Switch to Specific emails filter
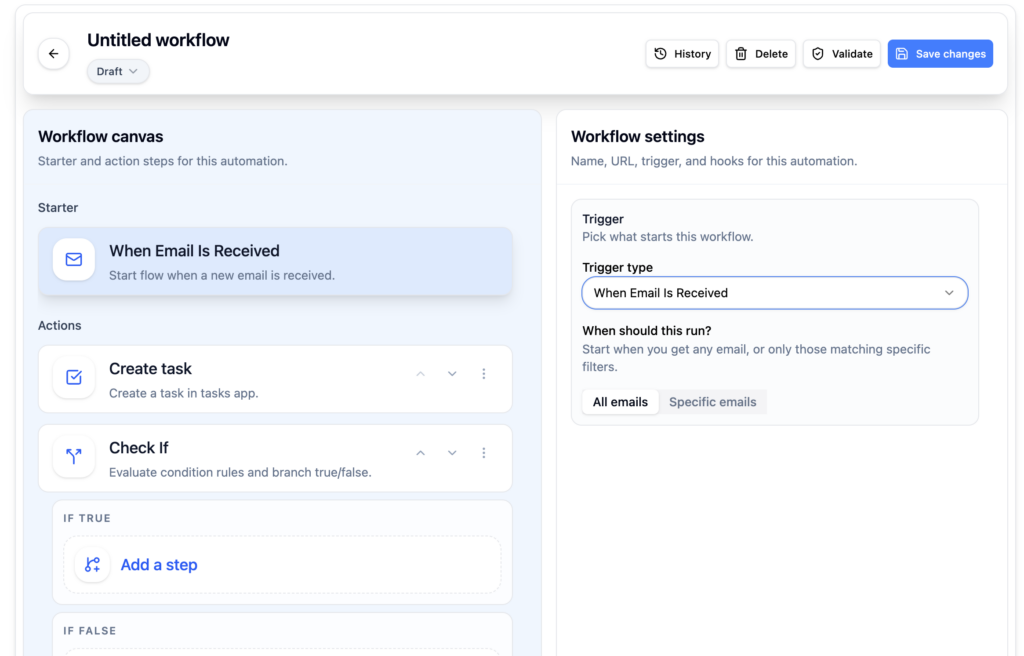This screenshot has height=656, width=1024. click(x=712, y=402)
